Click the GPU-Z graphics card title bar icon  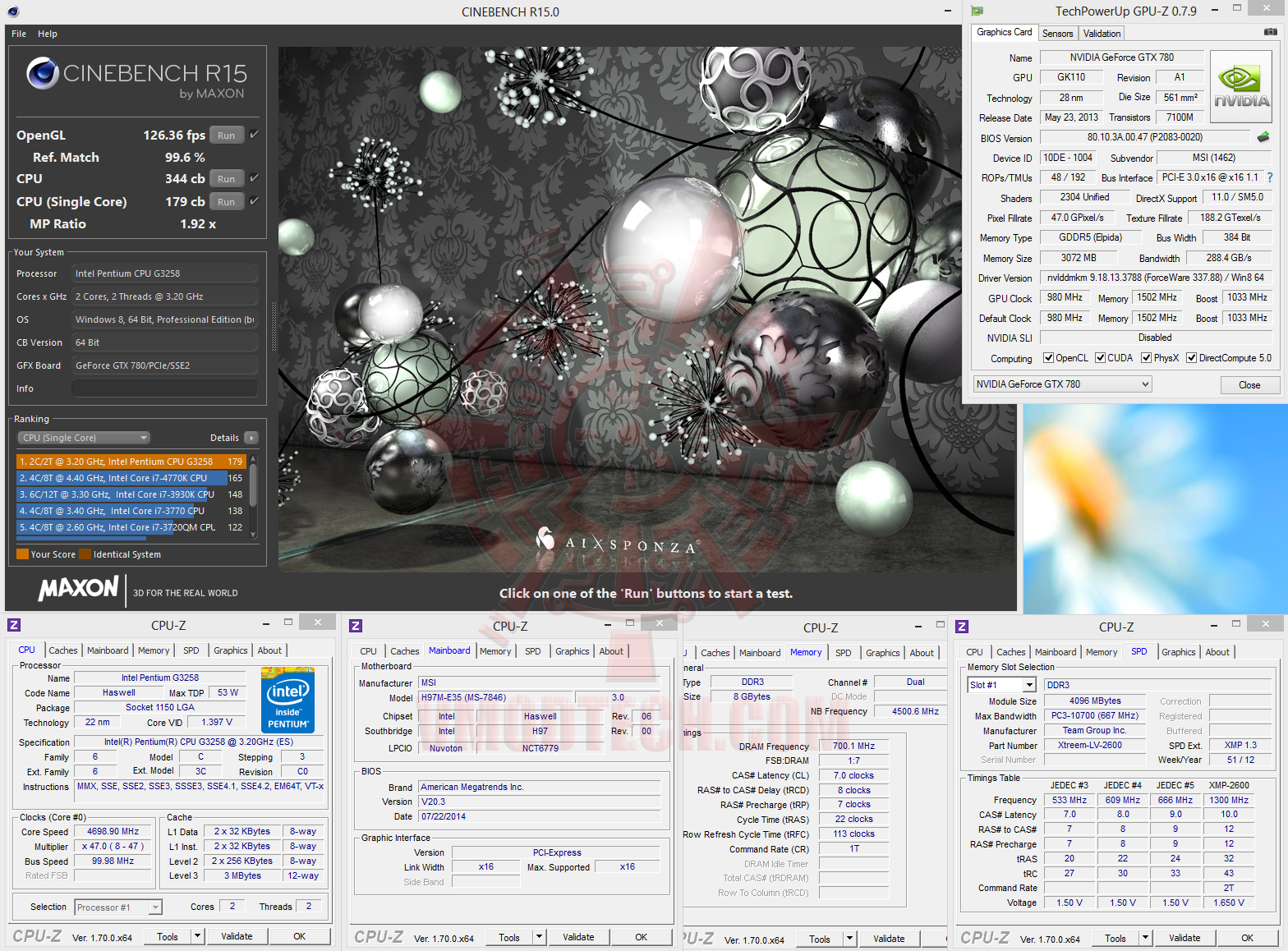[x=977, y=11]
